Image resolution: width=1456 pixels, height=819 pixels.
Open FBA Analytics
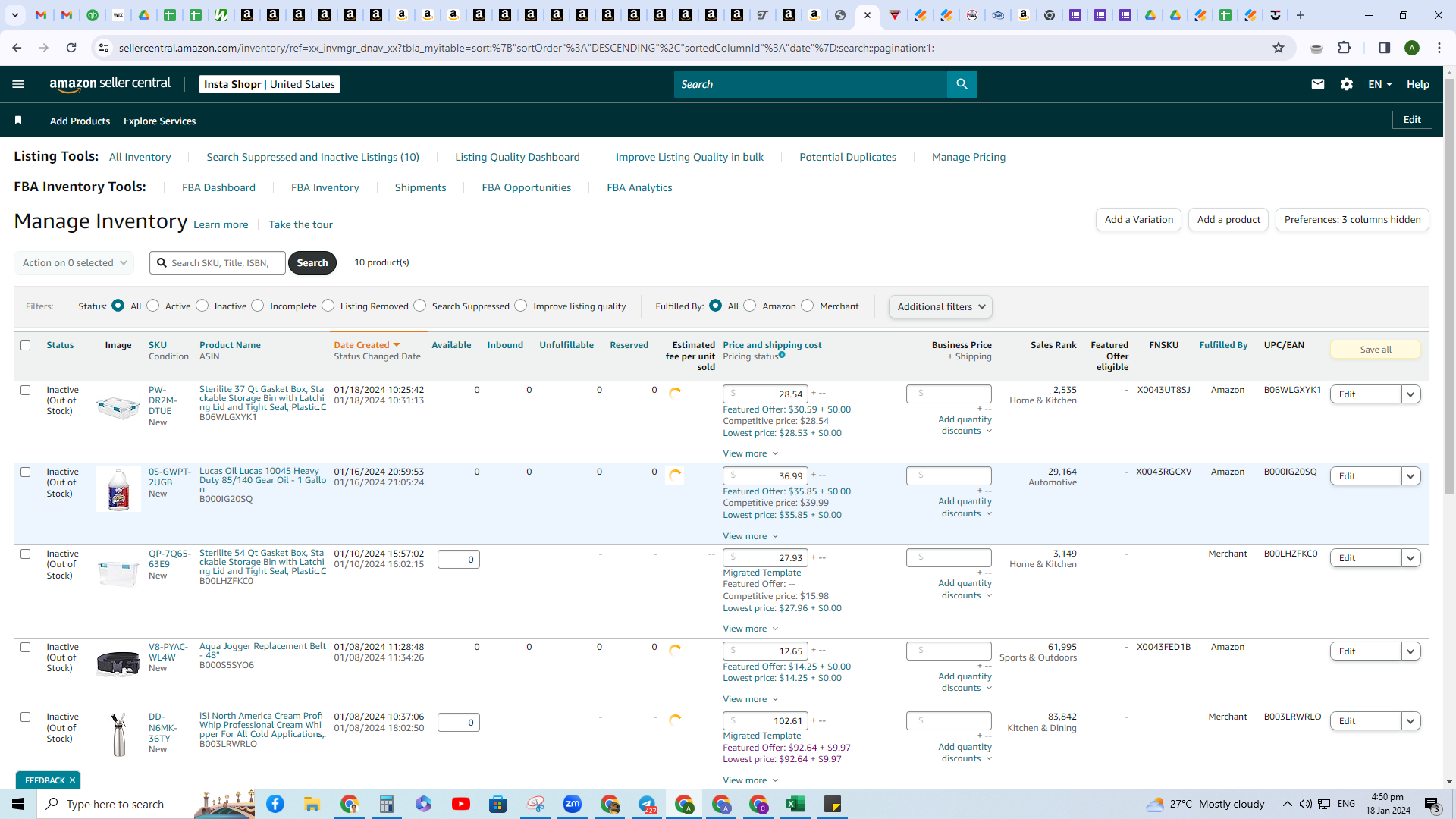639,187
